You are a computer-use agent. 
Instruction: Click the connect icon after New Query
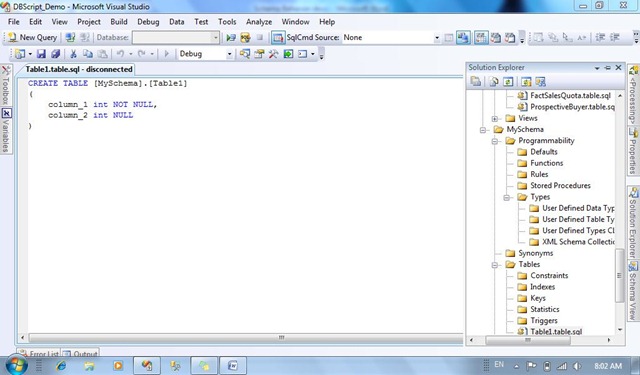(x=70, y=38)
